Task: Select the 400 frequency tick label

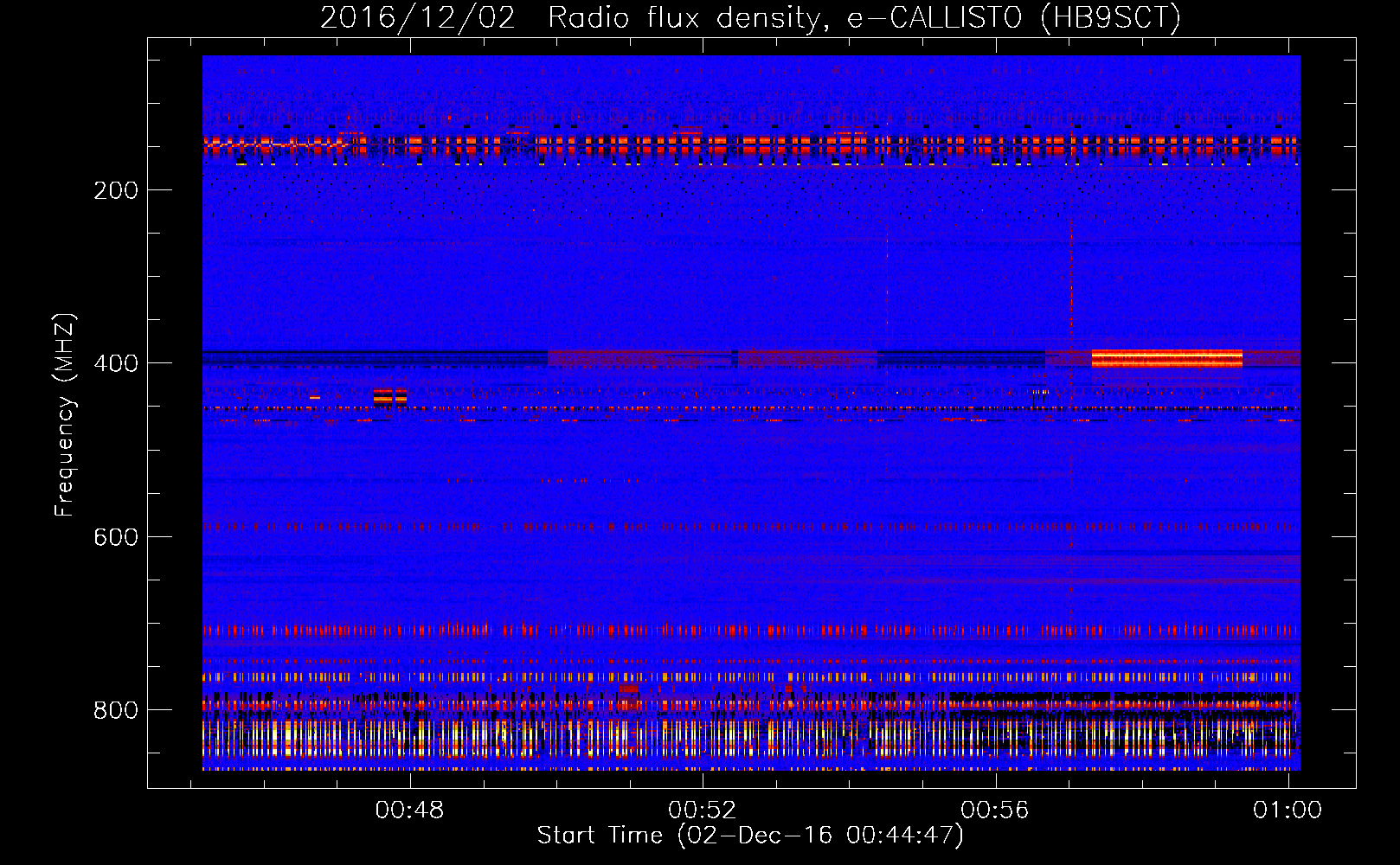Action: click(116, 363)
